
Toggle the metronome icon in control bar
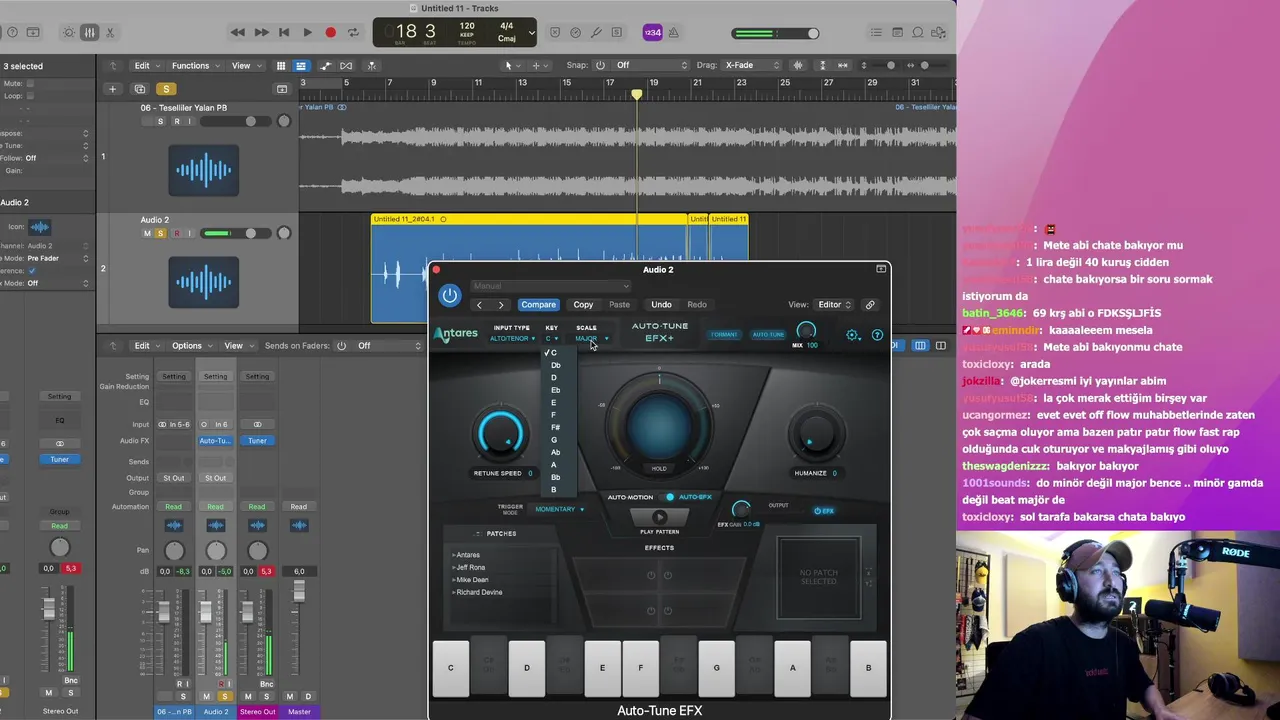[673, 33]
